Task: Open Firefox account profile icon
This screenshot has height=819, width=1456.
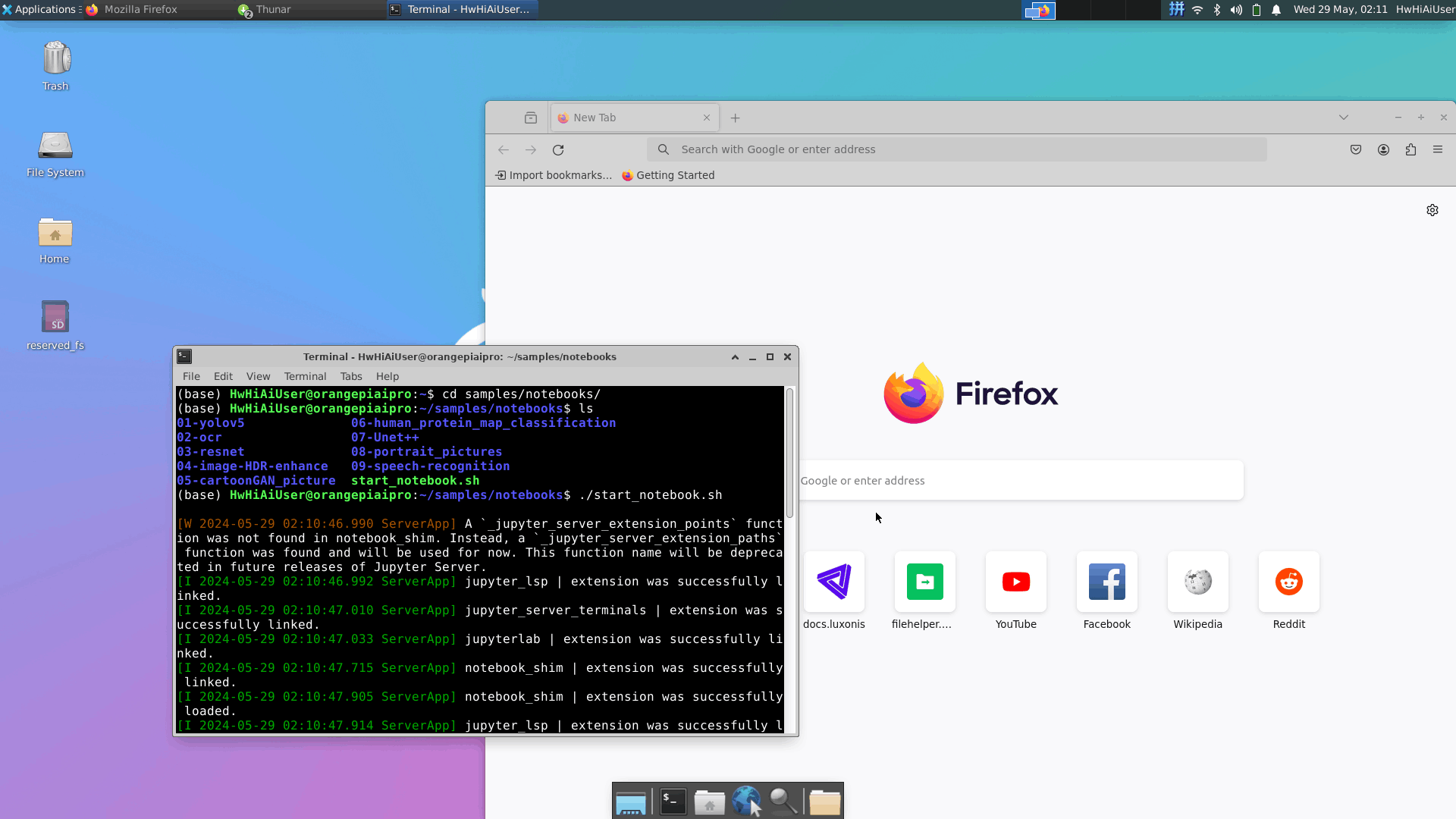Action: pos(1383,150)
